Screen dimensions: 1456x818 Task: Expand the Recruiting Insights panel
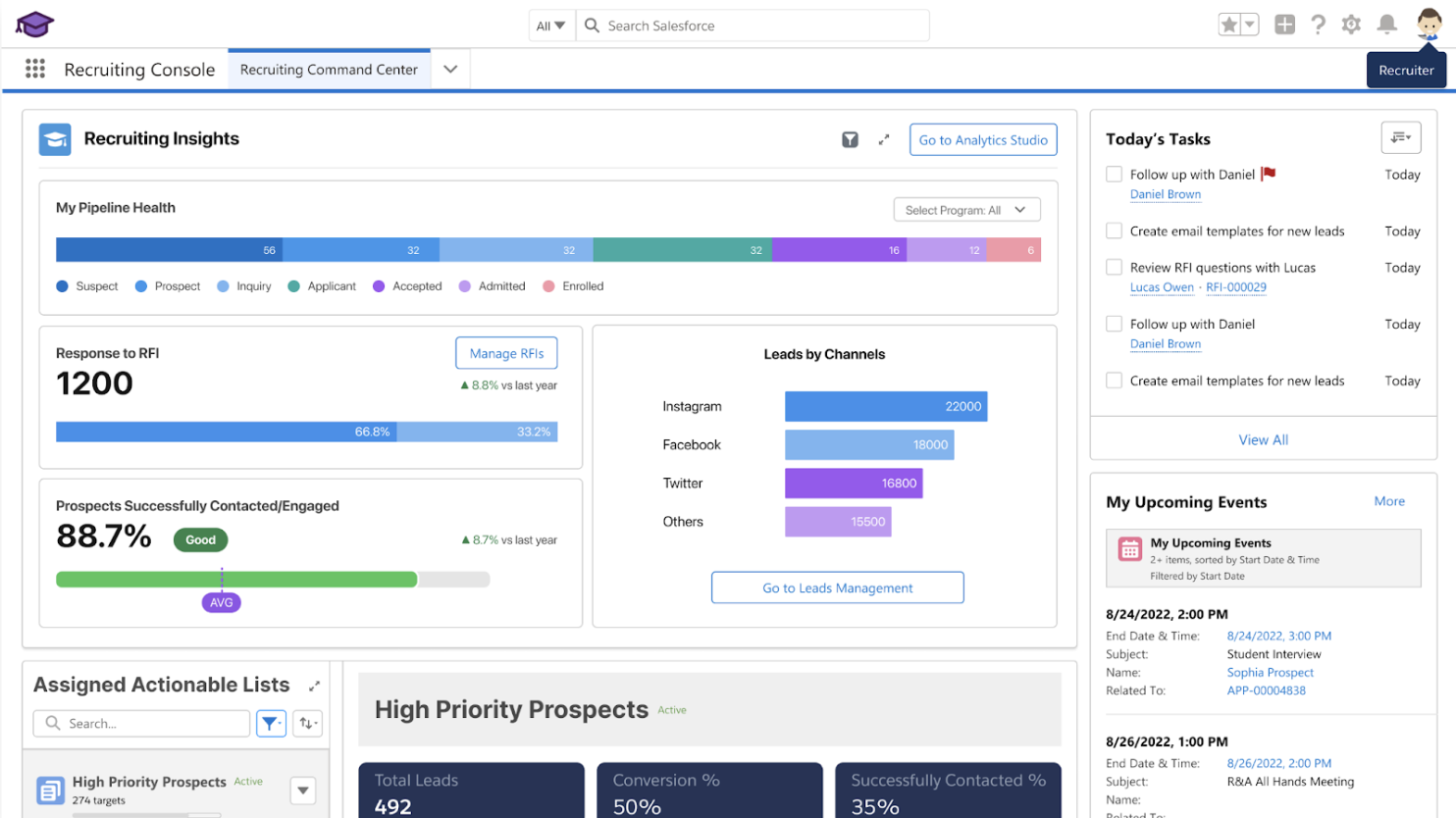[884, 140]
